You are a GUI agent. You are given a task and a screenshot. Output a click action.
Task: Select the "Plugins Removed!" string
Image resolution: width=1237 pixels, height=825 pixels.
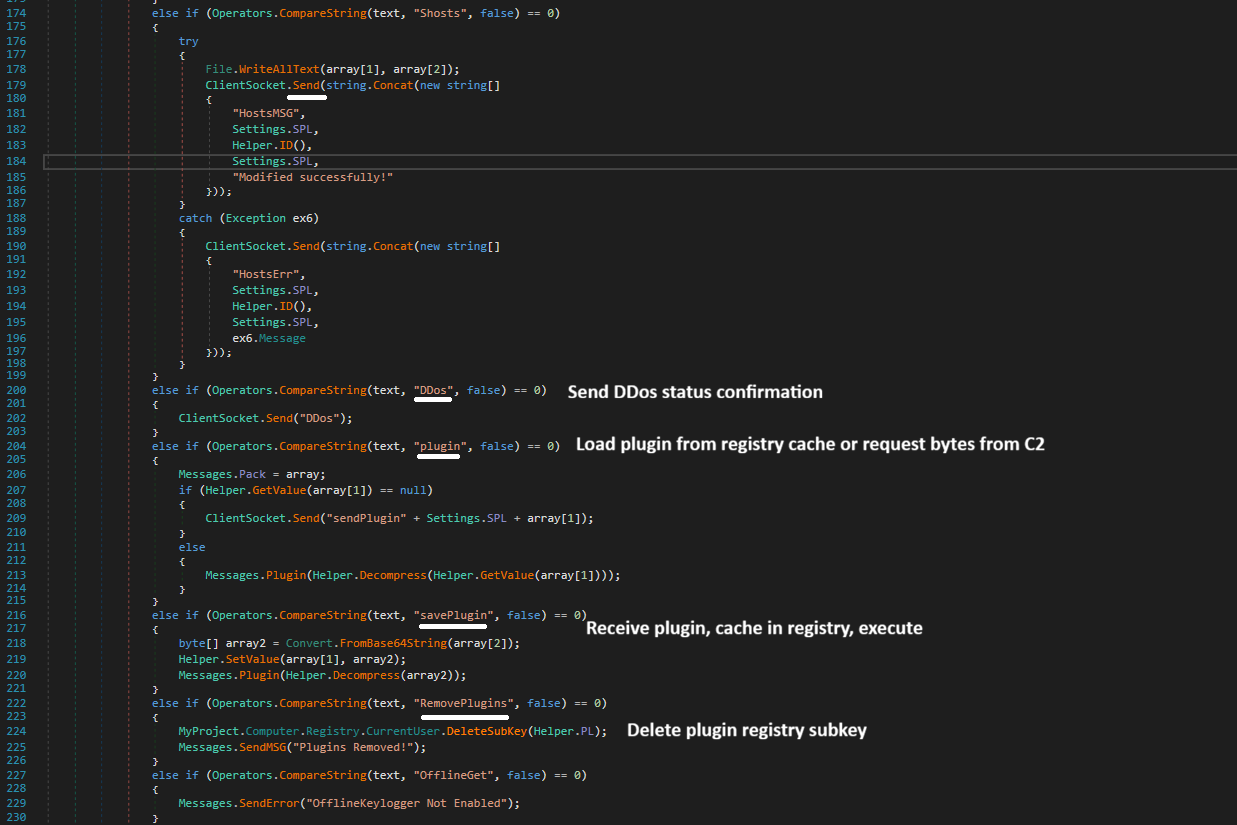pyautogui.click(x=353, y=747)
